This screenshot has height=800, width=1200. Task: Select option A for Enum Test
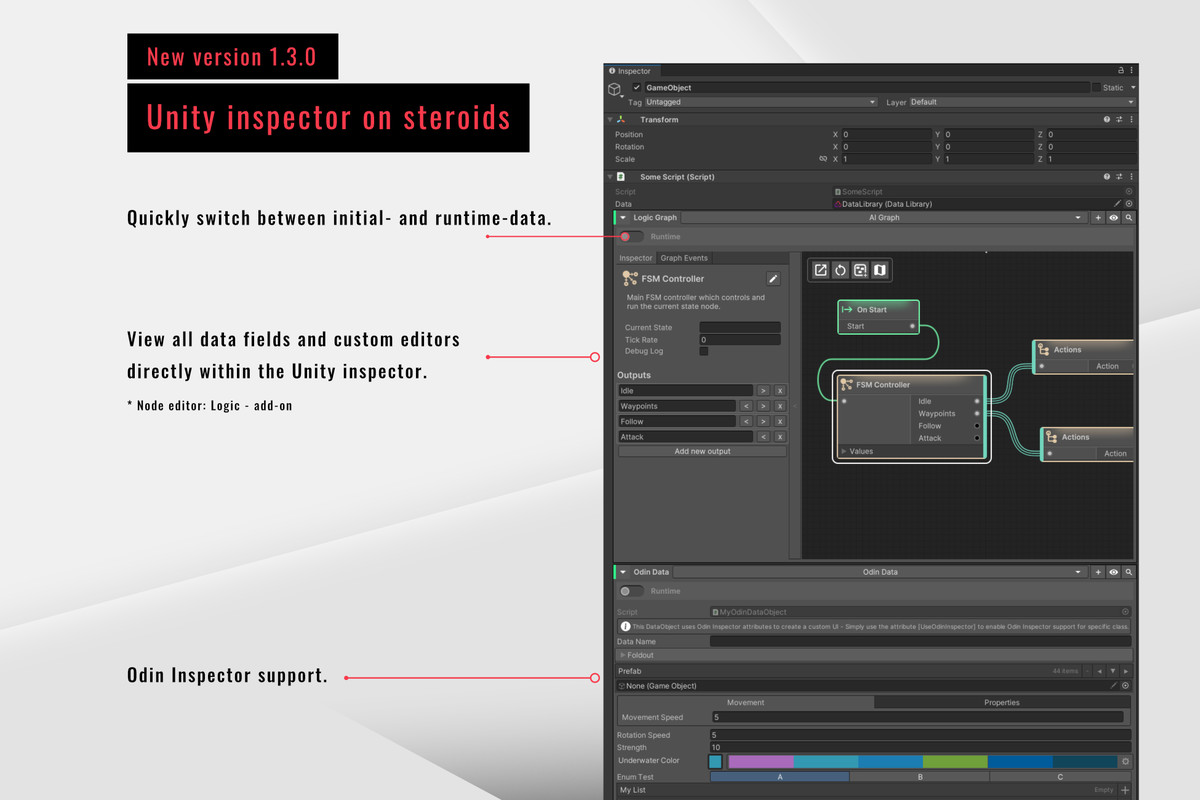779,776
